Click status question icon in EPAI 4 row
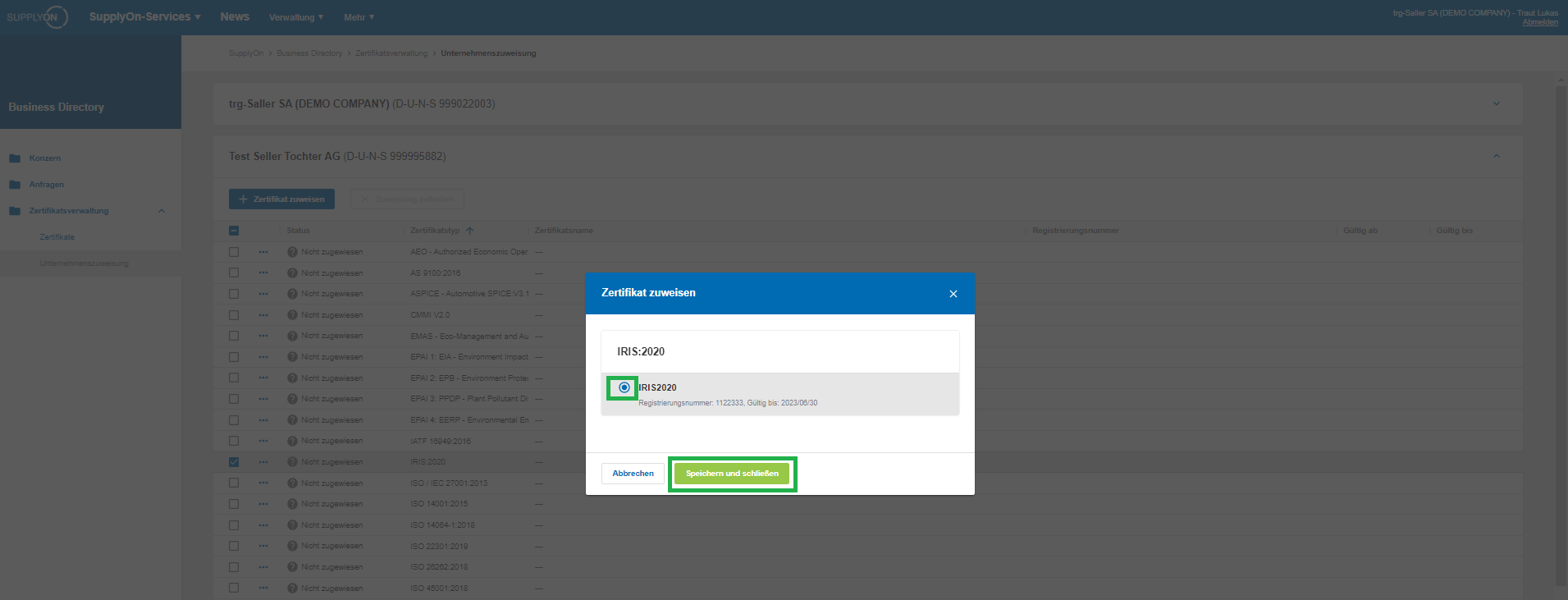This screenshot has width=1568, height=600. pyautogui.click(x=292, y=420)
